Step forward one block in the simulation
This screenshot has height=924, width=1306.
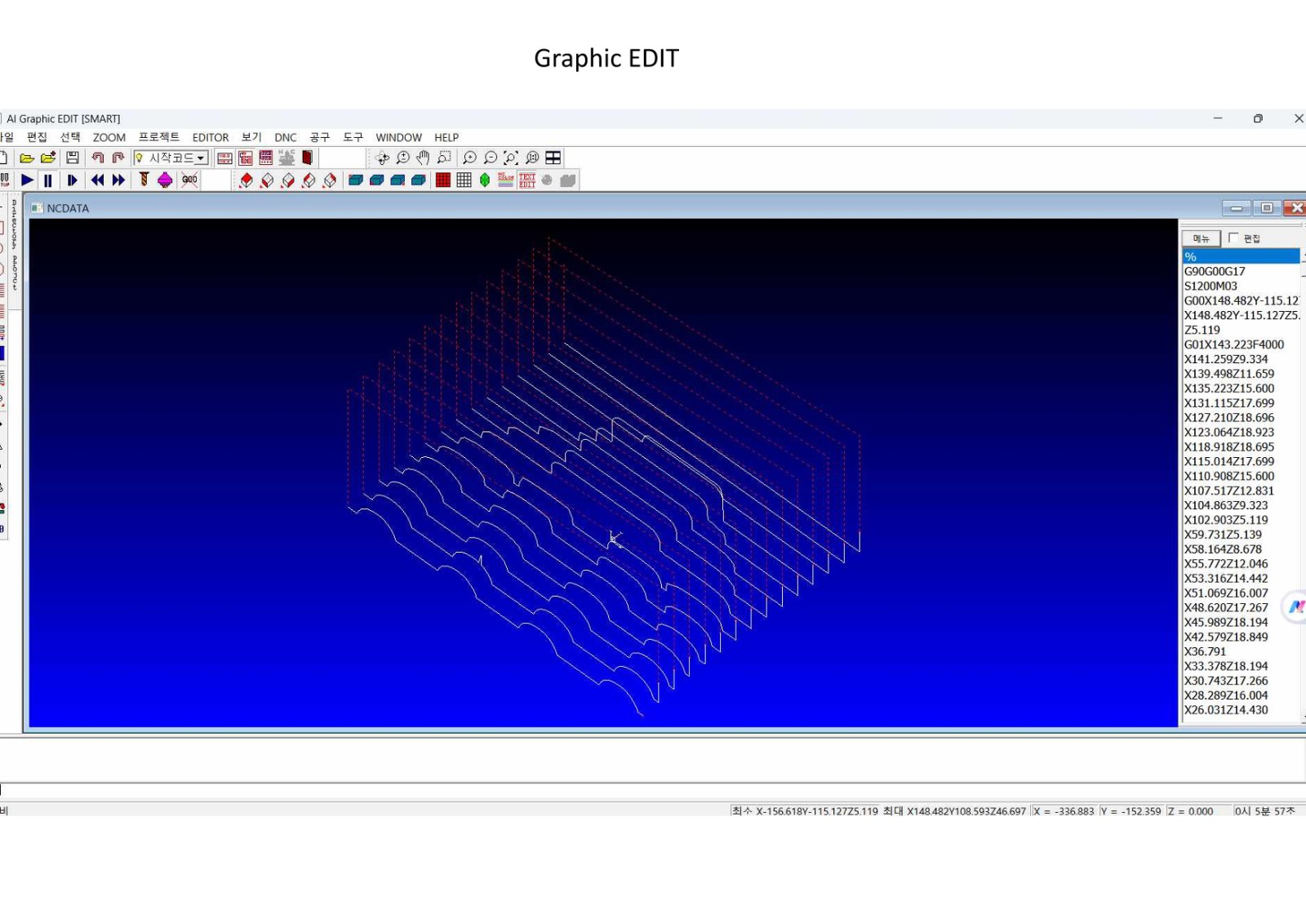pos(72,180)
